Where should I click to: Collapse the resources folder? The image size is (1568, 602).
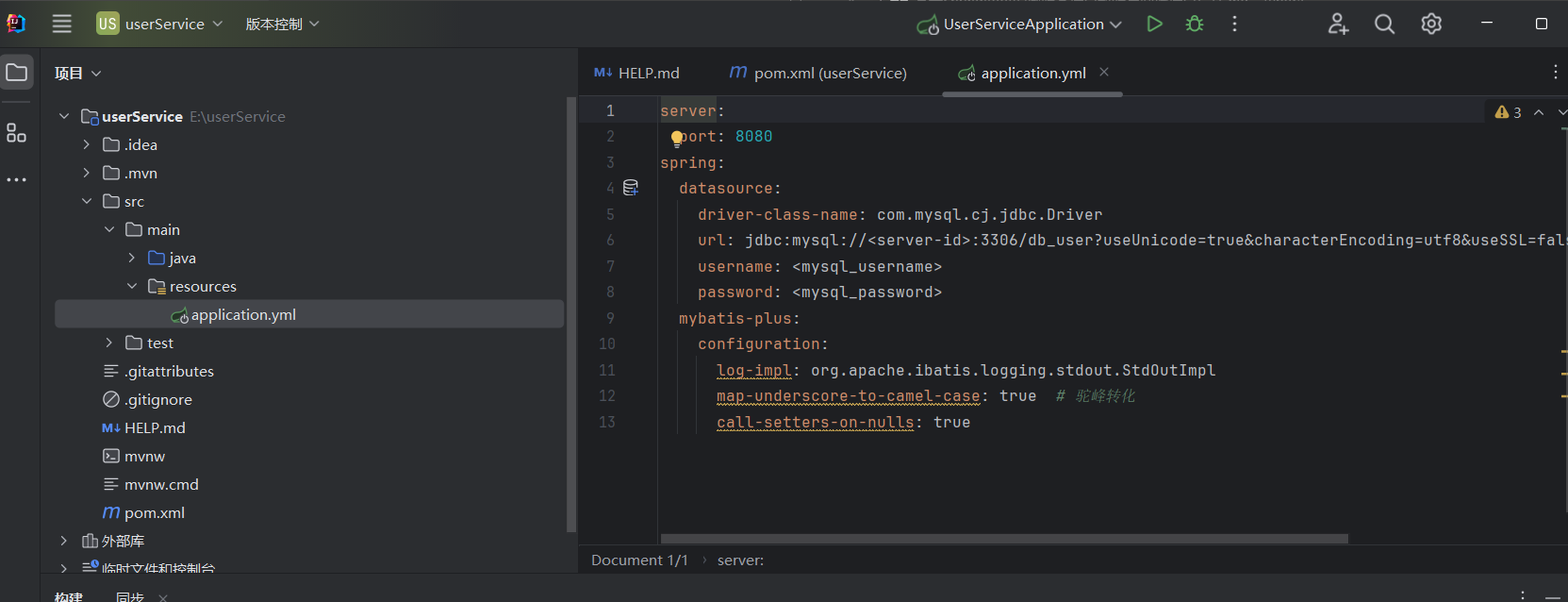[x=132, y=286]
